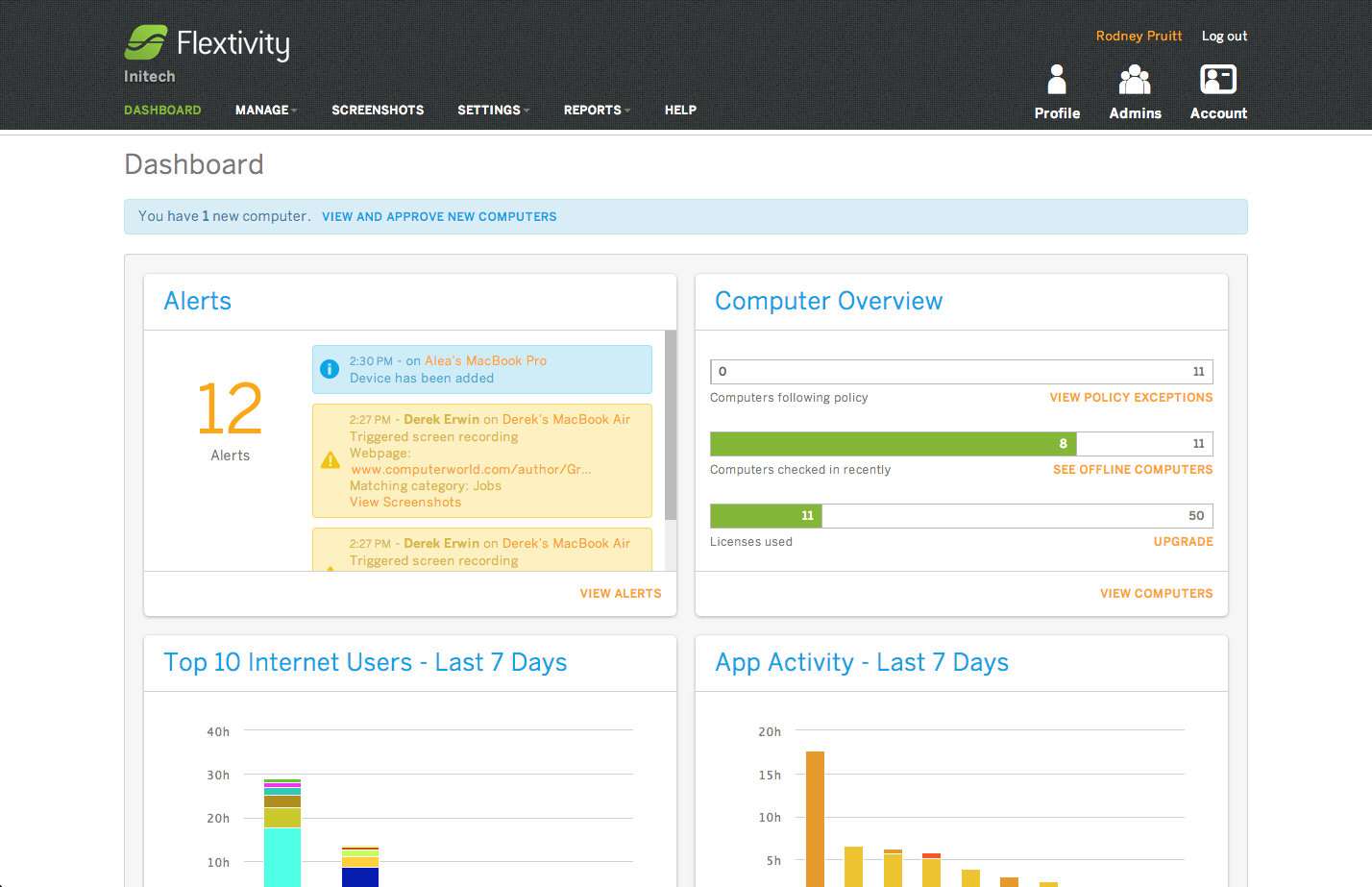Open the HELP section
1372x887 pixels.
click(680, 110)
